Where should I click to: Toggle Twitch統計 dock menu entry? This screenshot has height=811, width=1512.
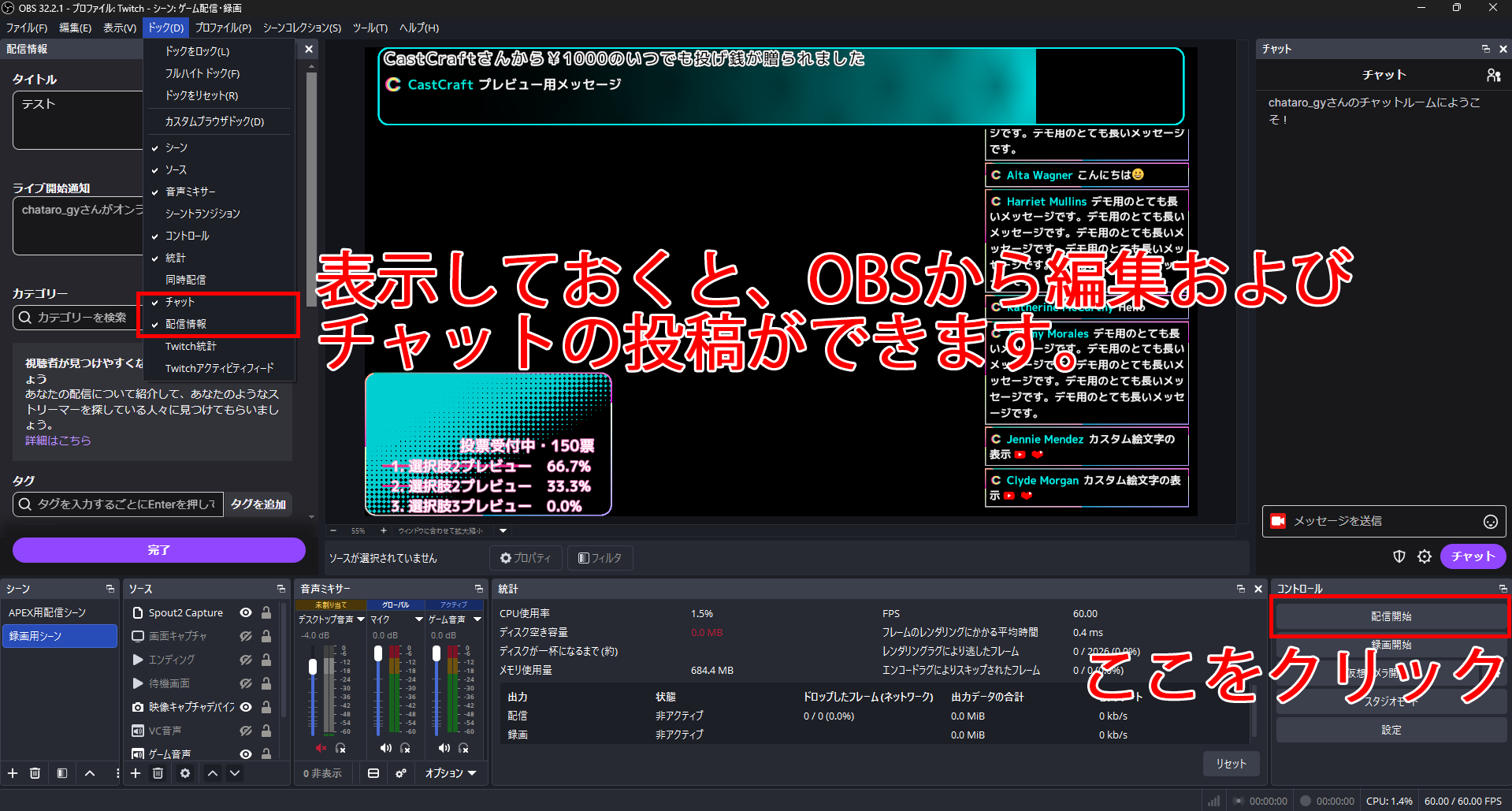pyautogui.click(x=219, y=346)
